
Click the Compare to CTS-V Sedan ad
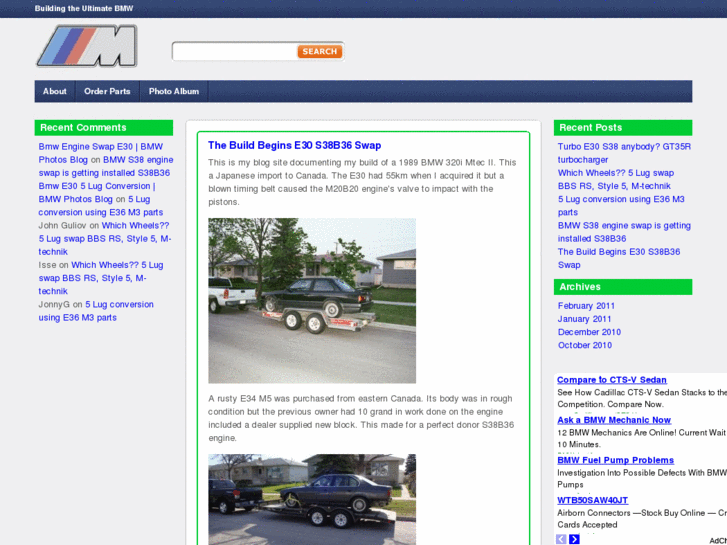612,380
